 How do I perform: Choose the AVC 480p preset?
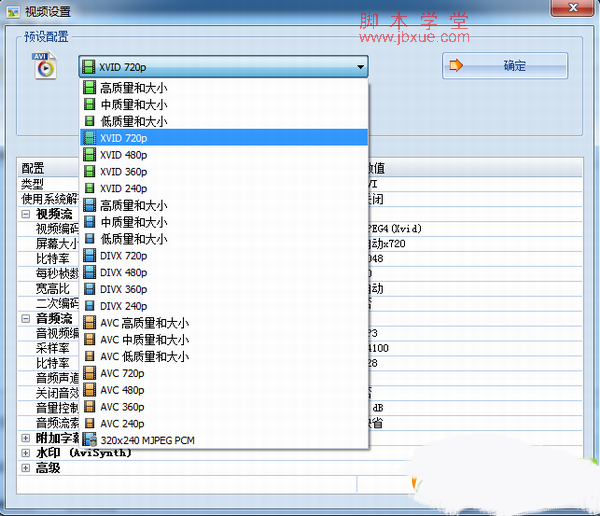(x=224, y=390)
